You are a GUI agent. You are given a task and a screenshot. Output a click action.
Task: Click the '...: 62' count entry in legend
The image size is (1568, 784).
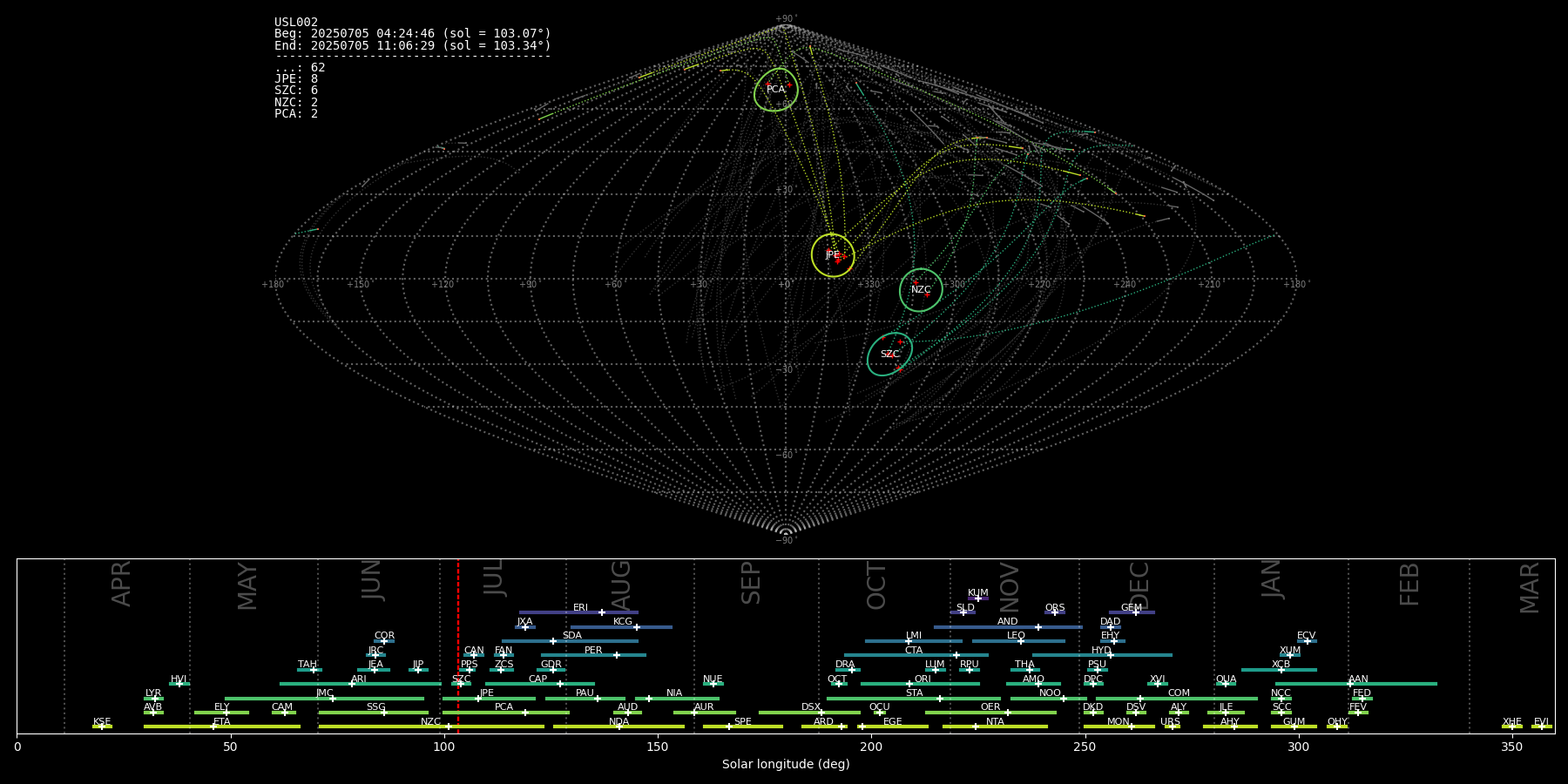coord(300,68)
